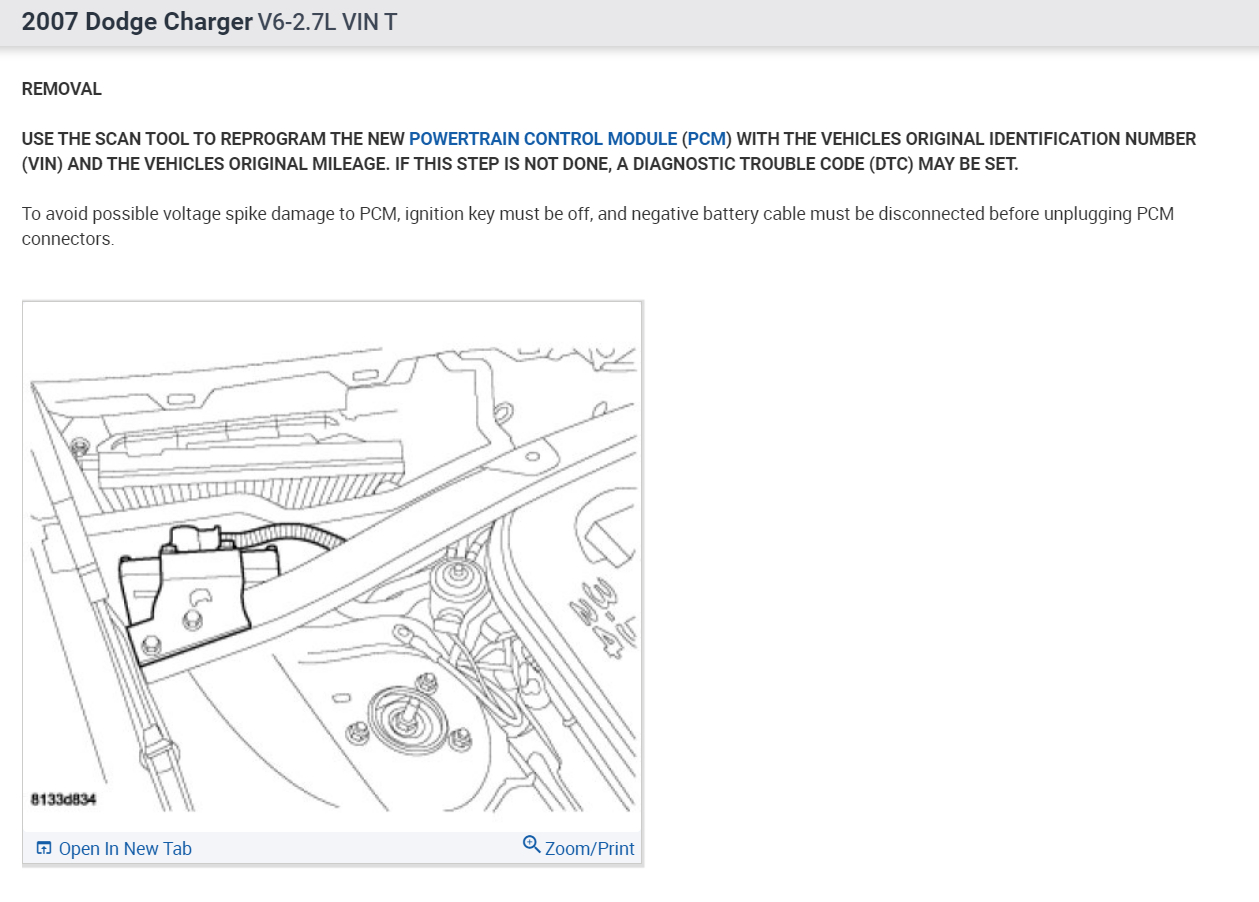The image size is (1259, 902).
Task: Click diagram reference number 8133d834
Action: point(64,800)
